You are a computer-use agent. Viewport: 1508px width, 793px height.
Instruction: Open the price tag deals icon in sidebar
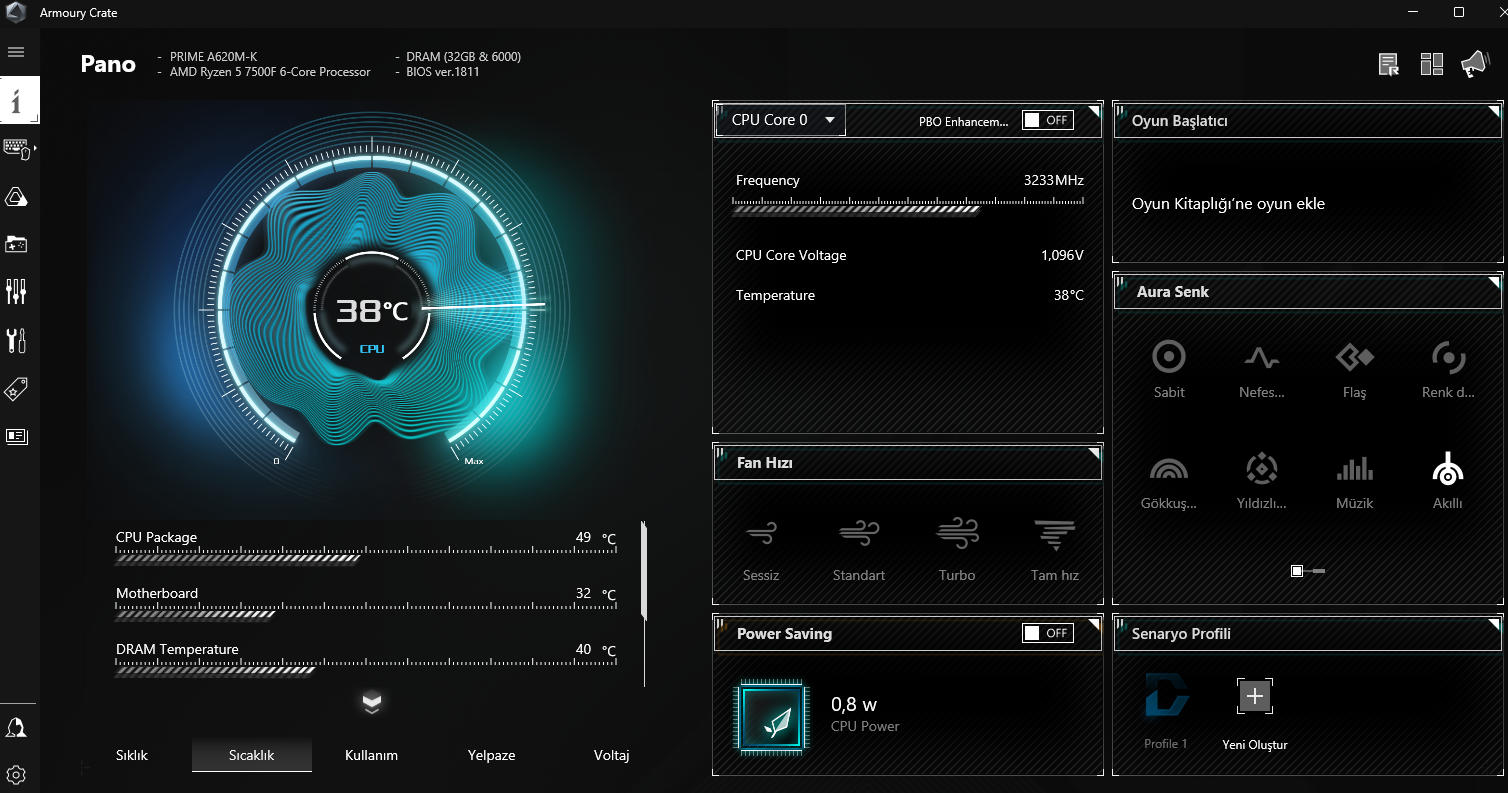pos(16,389)
